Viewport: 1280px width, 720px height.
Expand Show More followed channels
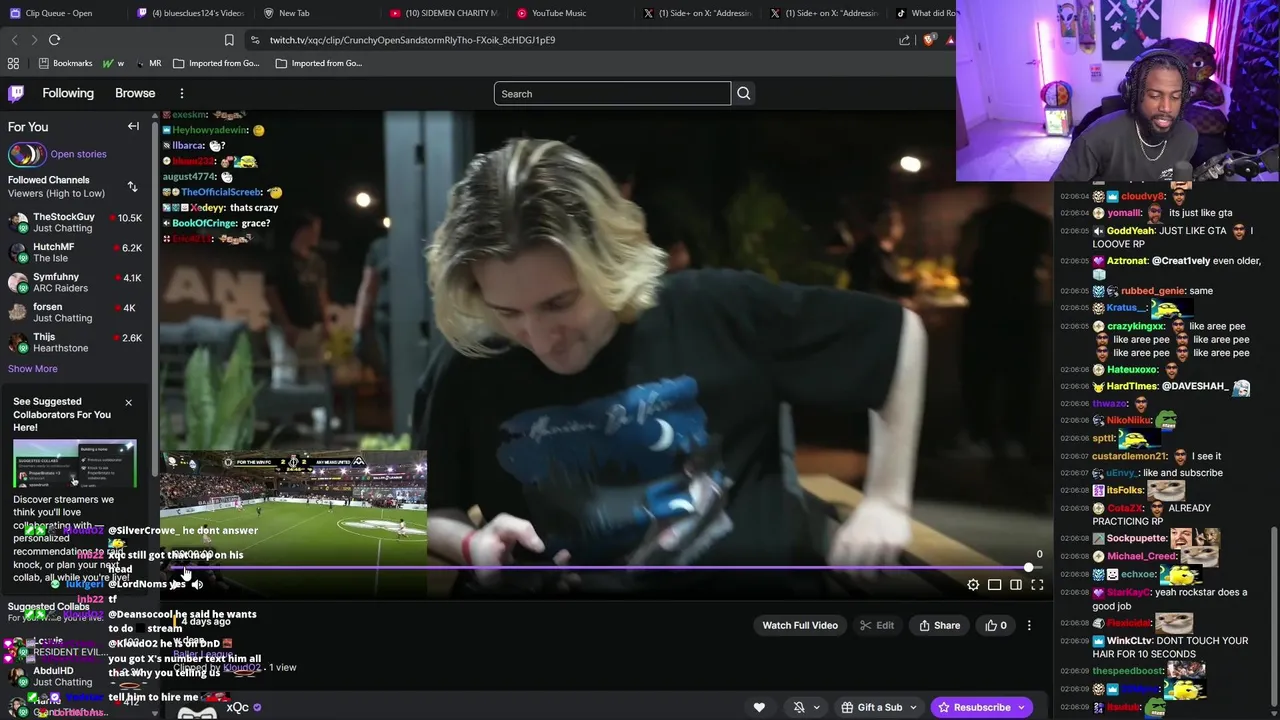point(33,369)
